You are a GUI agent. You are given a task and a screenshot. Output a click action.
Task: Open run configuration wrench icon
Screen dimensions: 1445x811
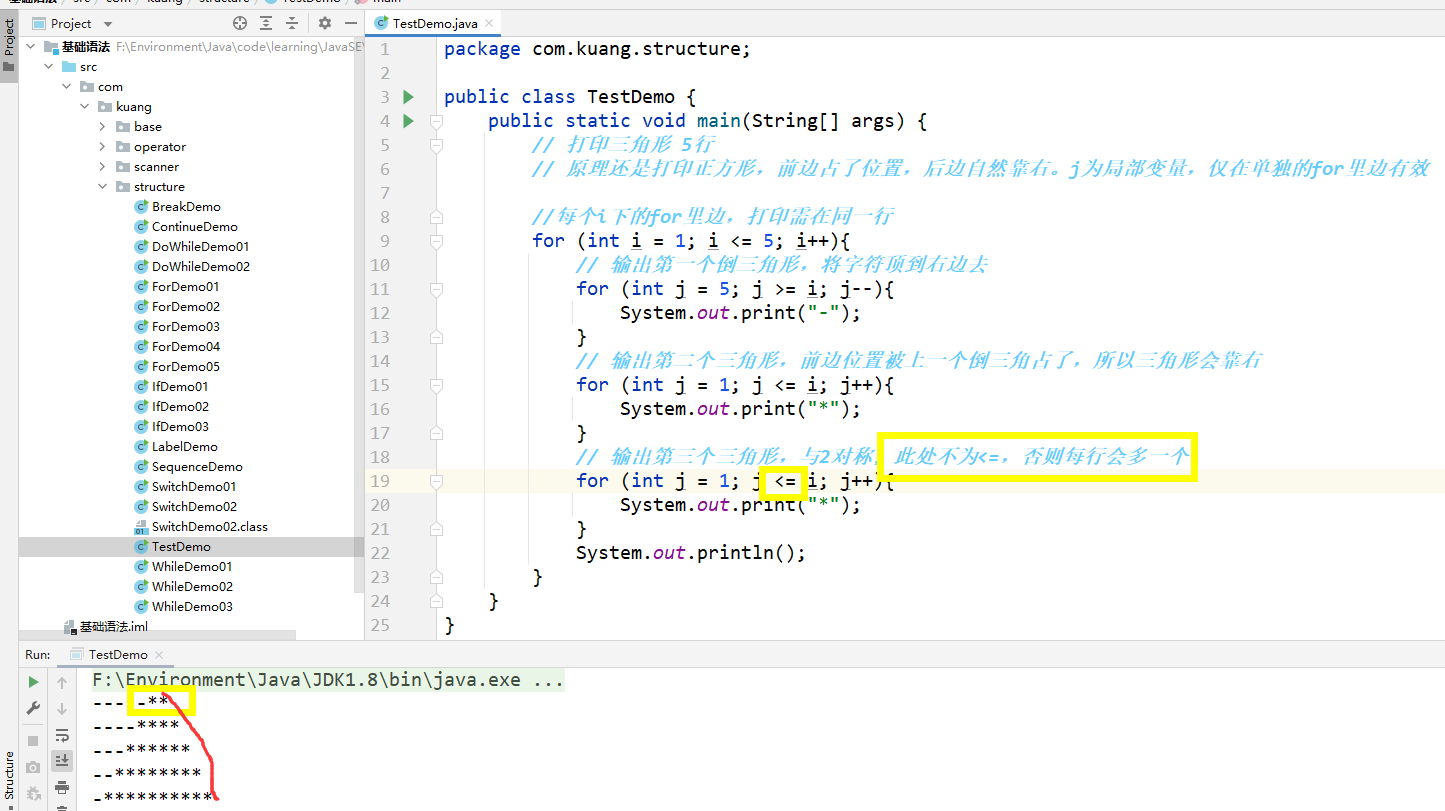click(x=33, y=708)
